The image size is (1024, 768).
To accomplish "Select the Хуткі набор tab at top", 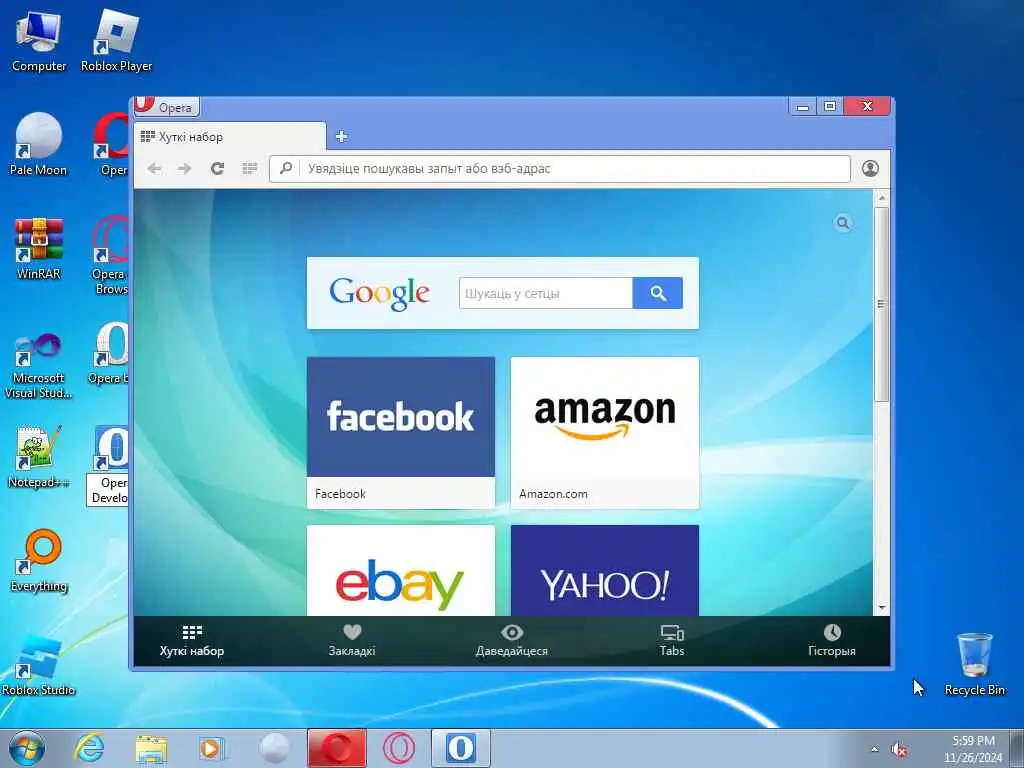I will (229, 136).
